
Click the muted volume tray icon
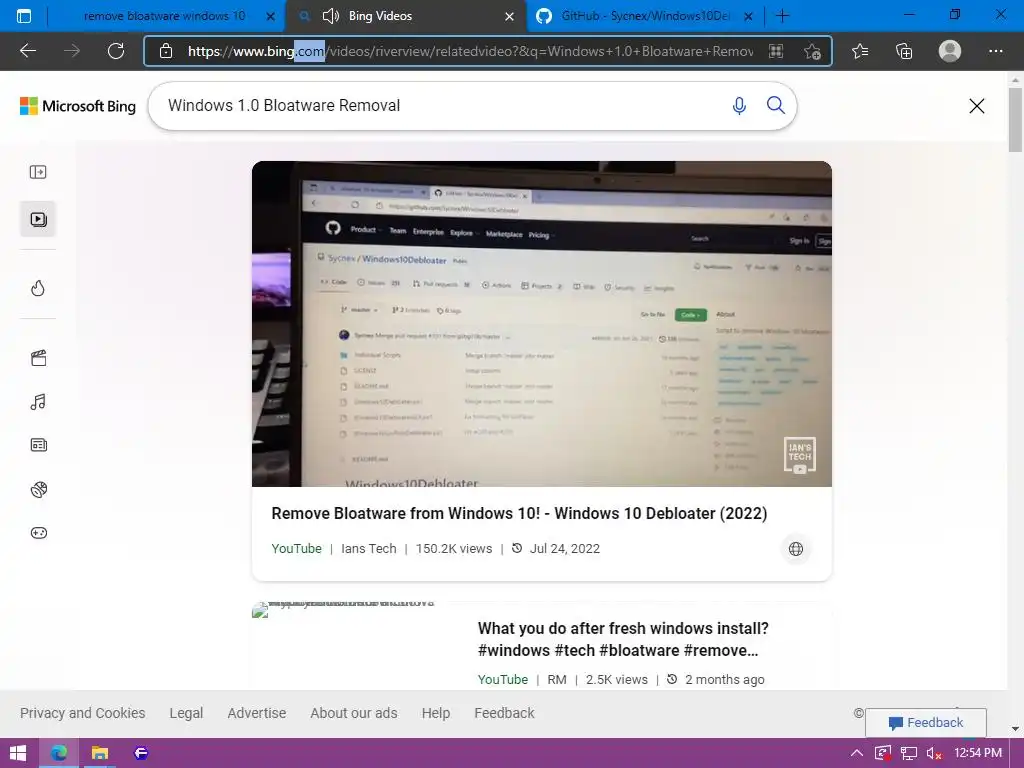[x=934, y=753]
